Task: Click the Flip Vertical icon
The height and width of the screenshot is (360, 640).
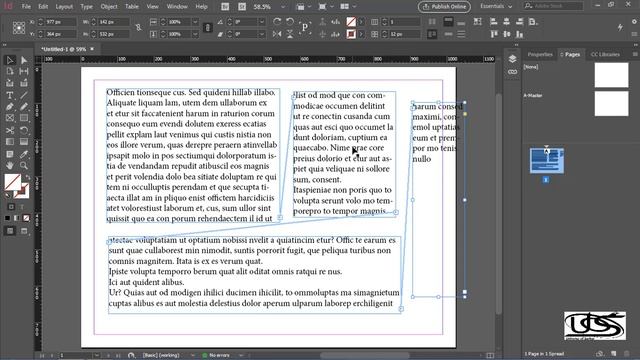Action: [290, 34]
